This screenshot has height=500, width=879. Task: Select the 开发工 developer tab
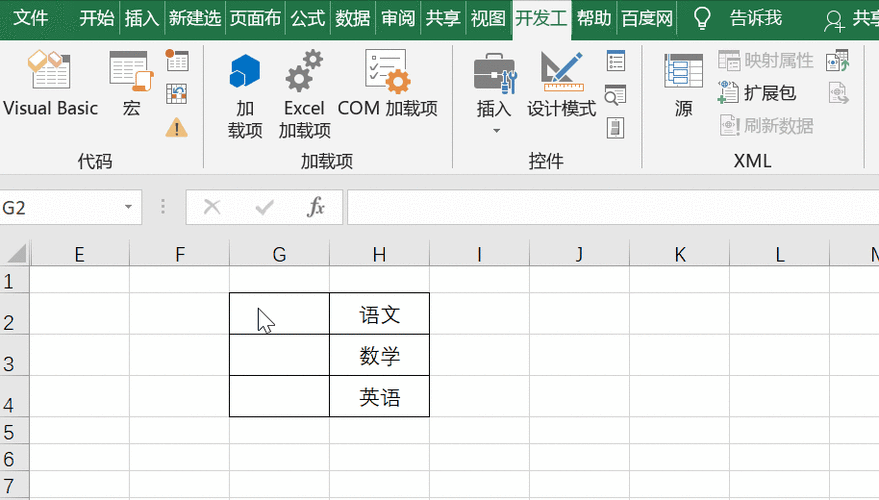pos(542,18)
